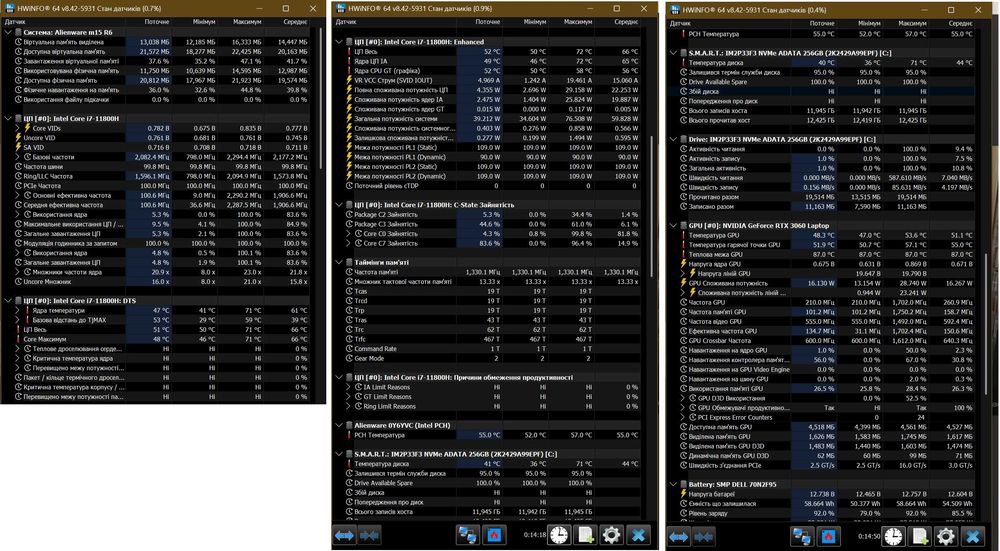
Task: Click the thermometer icon beside Температура гарячої точки GPU
Action: point(683,245)
